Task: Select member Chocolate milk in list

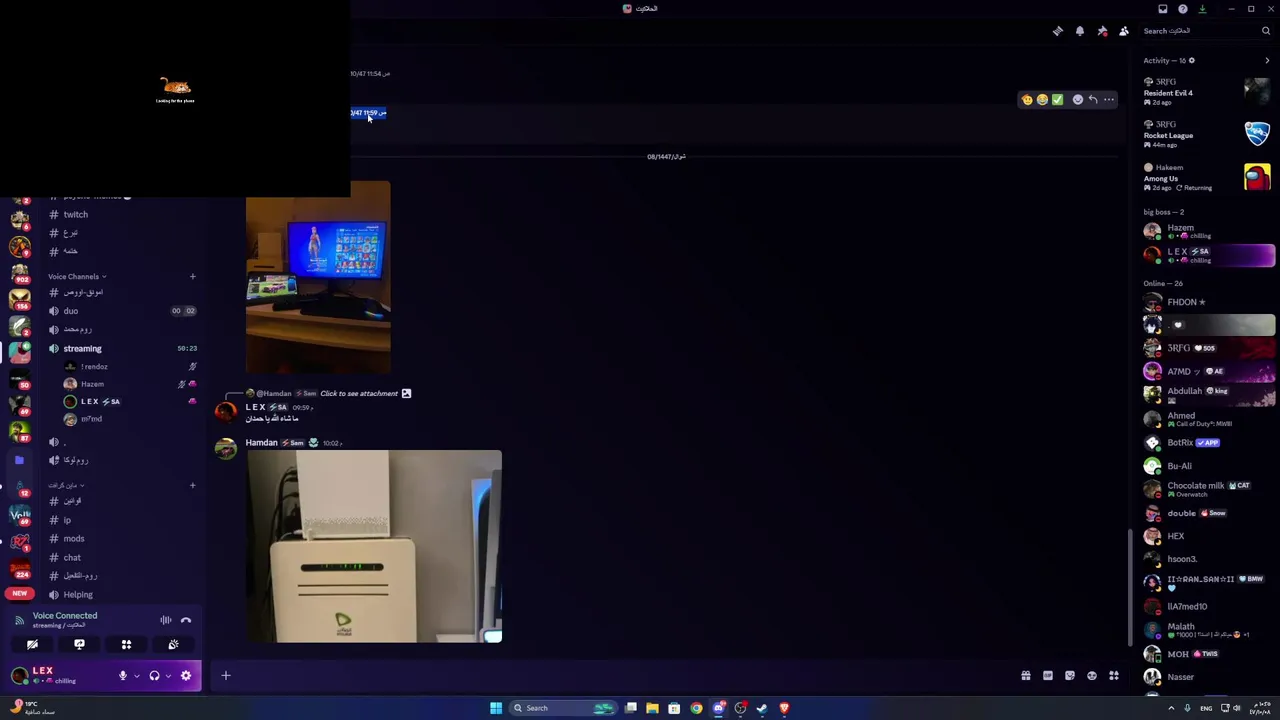Action: [1208, 489]
